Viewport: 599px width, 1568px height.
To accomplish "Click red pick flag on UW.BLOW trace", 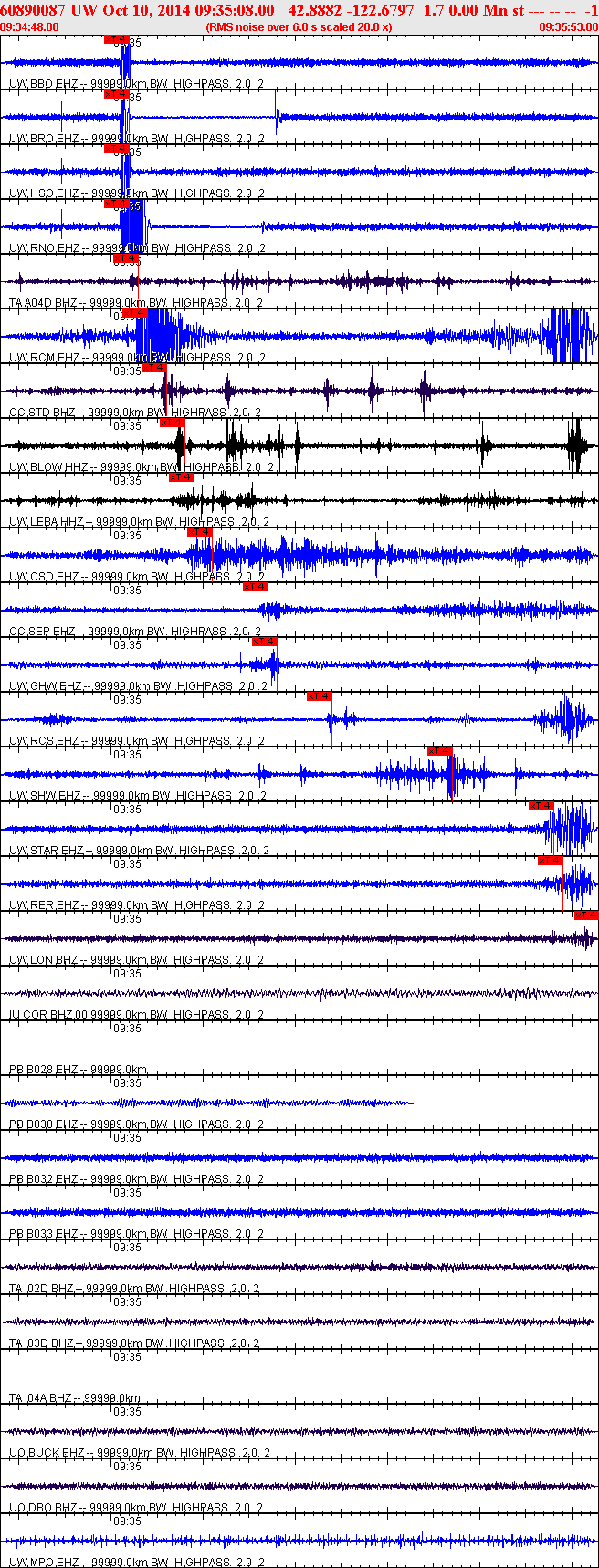I will click(172, 423).
